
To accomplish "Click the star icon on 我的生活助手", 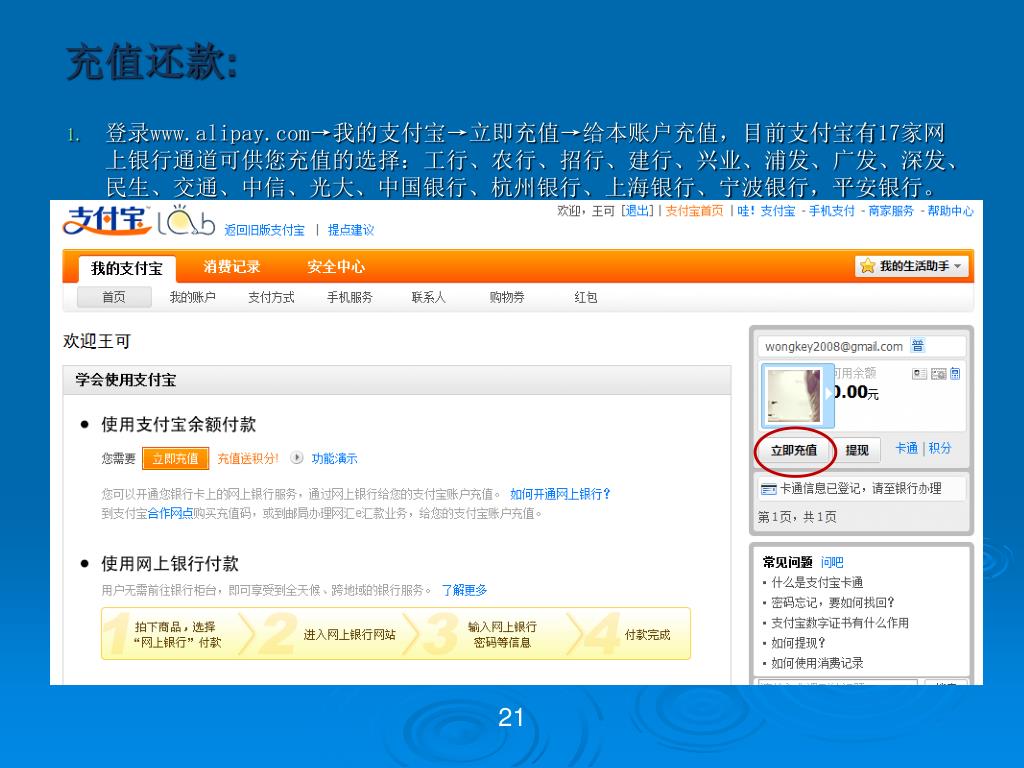I will [x=867, y=266].
